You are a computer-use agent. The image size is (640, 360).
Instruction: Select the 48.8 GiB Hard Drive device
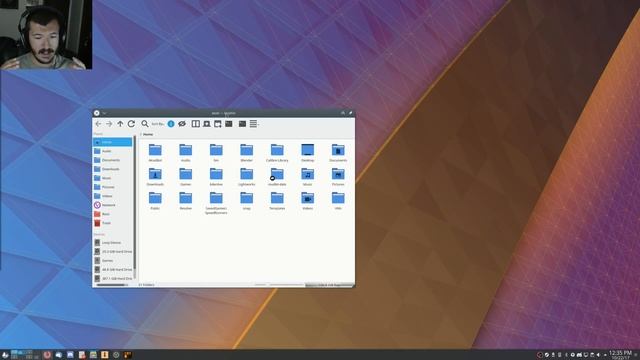coord(113,269)
